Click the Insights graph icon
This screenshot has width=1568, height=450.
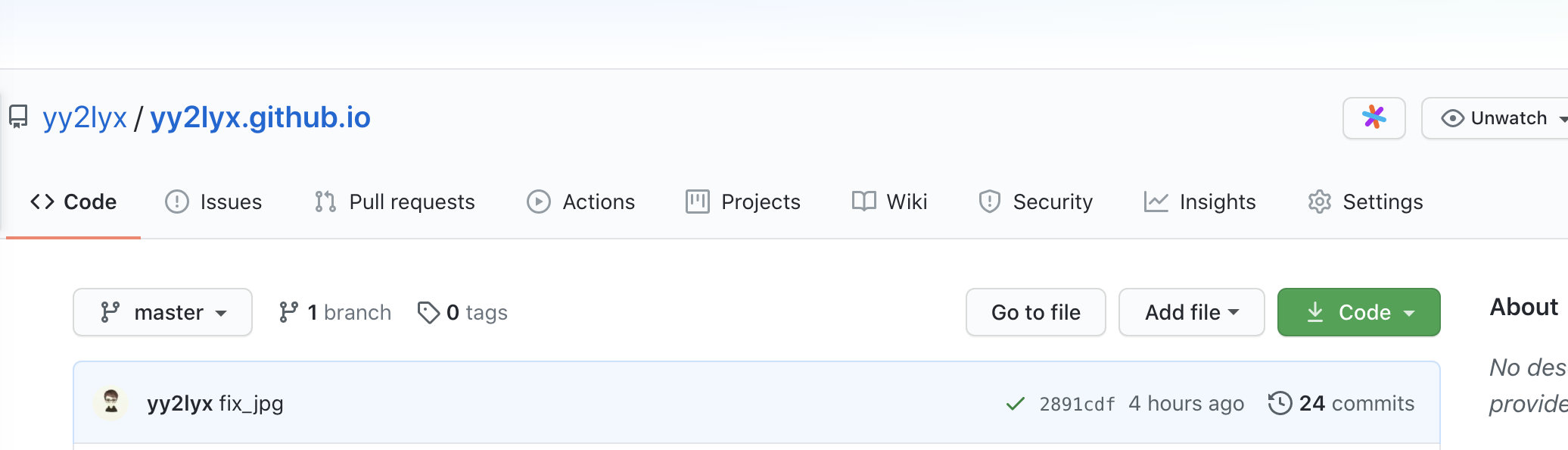(x=1156, y=202)
